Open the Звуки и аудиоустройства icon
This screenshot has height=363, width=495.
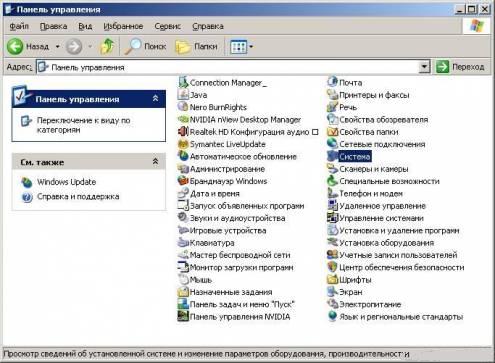tap(231, 218)
